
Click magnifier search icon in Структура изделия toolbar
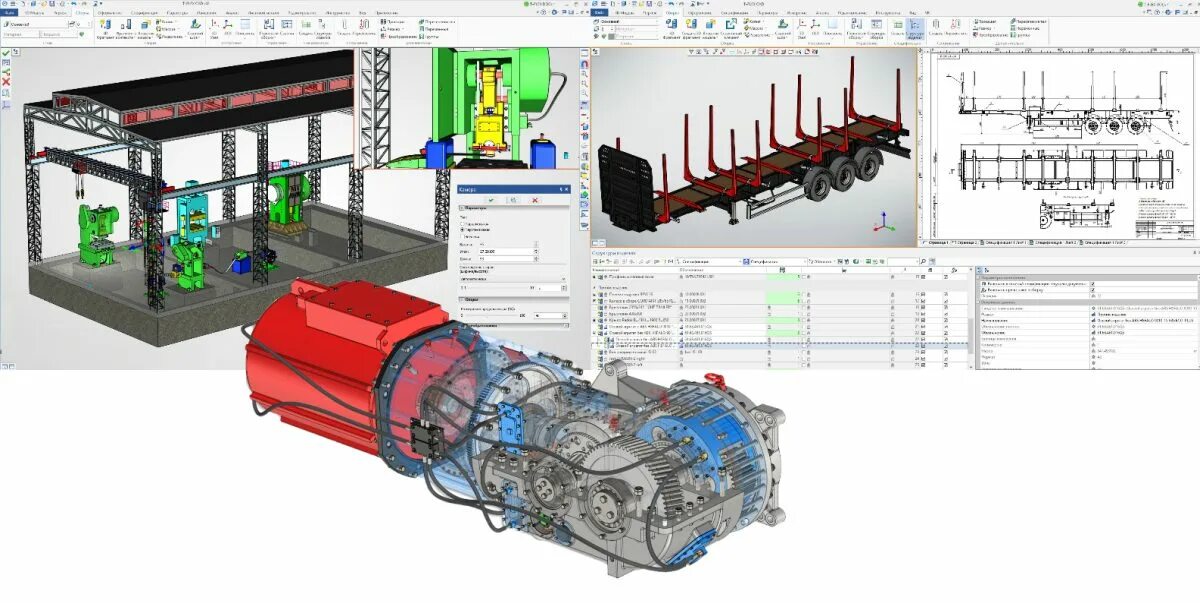coord(923,261)
